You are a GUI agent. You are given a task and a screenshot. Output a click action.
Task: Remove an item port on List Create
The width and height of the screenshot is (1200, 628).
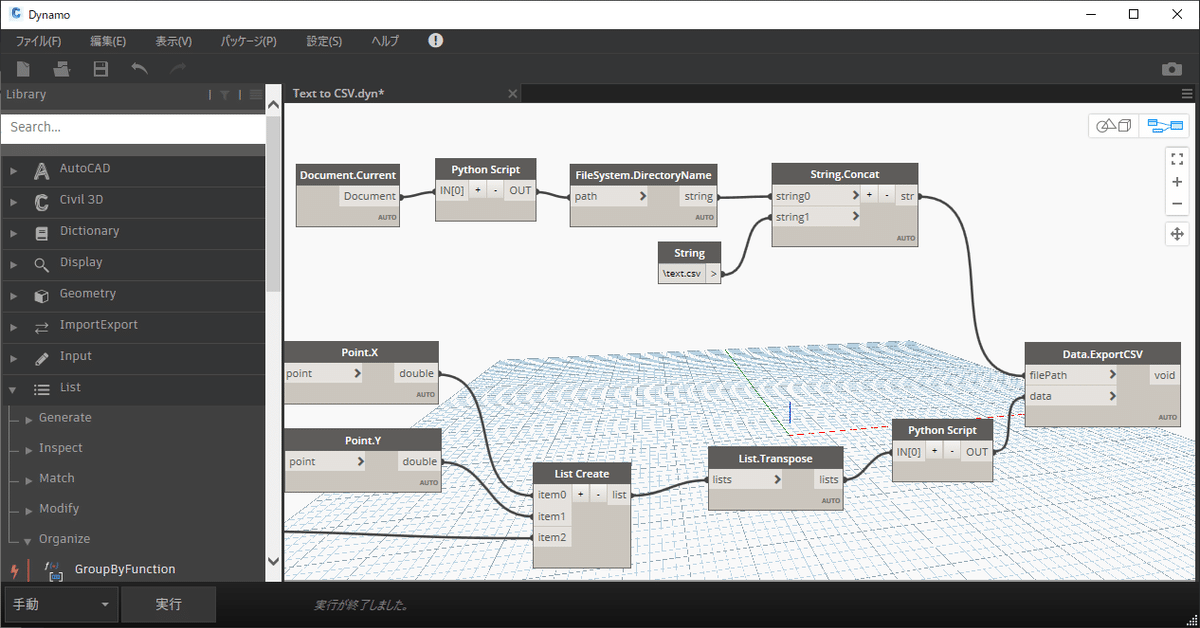point(597,494)
